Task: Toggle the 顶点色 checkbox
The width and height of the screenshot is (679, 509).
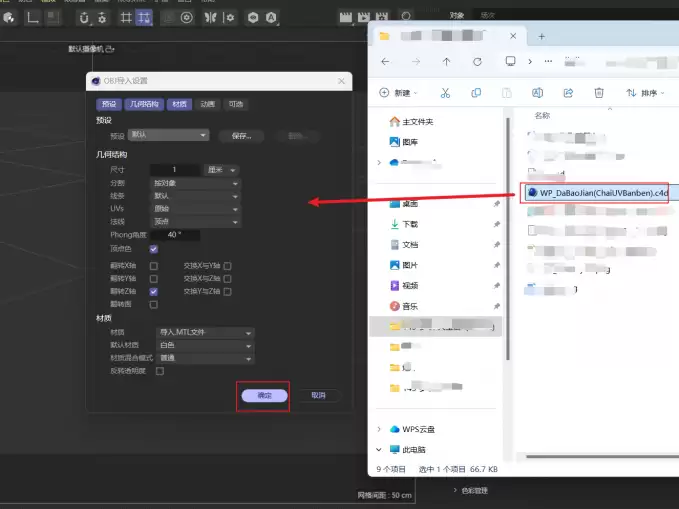Action: click(x=154, y=249)
